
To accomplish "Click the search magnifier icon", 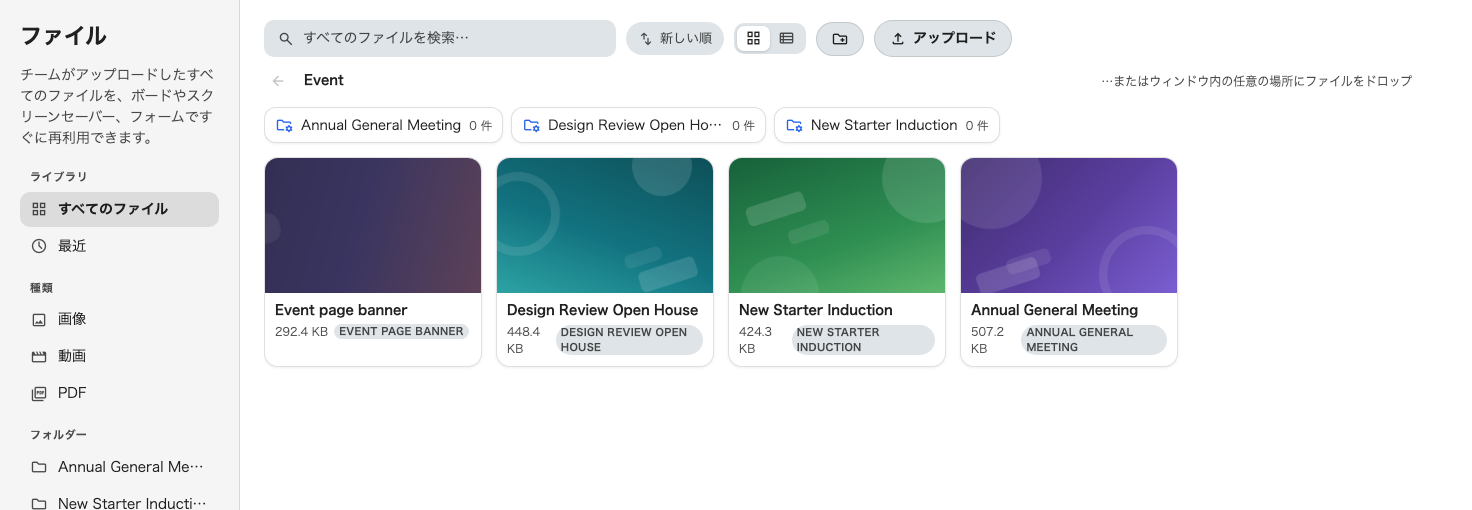I will [286, 39].
